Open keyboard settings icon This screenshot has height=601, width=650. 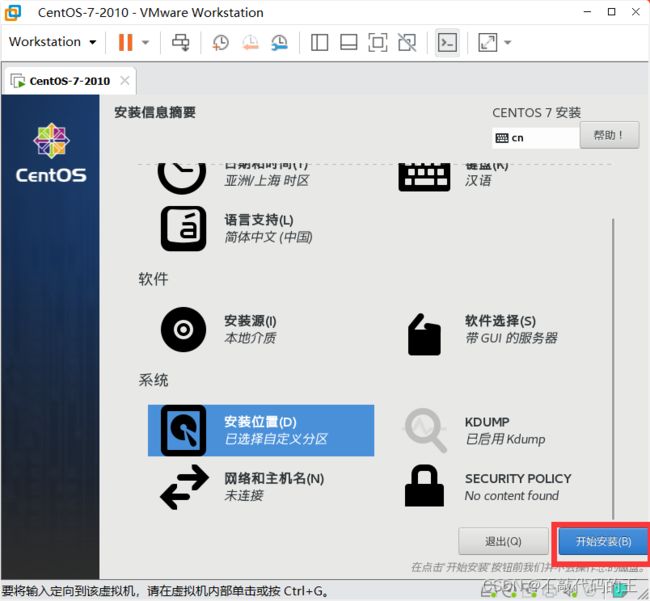click(x=424, y=177)
